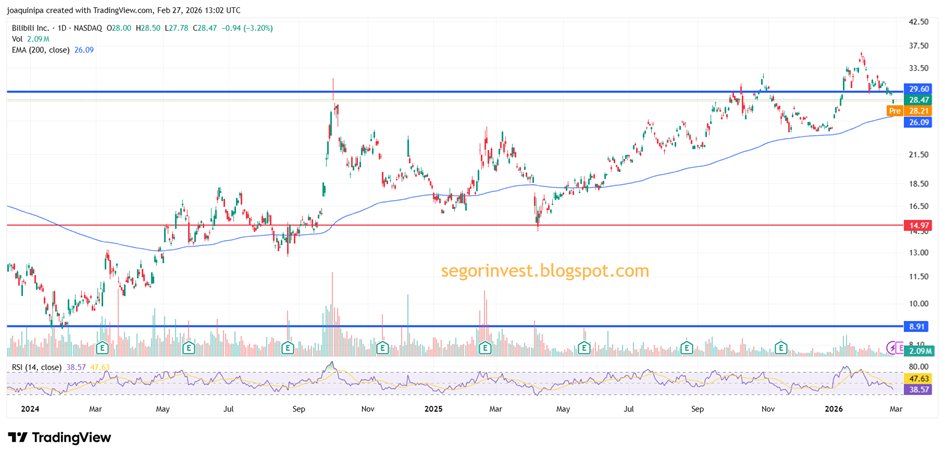Image resolution: width=945 pixels, height=457 pixels.
Task: Click the red 14.97 price label
Action: (x=918, y=225)
